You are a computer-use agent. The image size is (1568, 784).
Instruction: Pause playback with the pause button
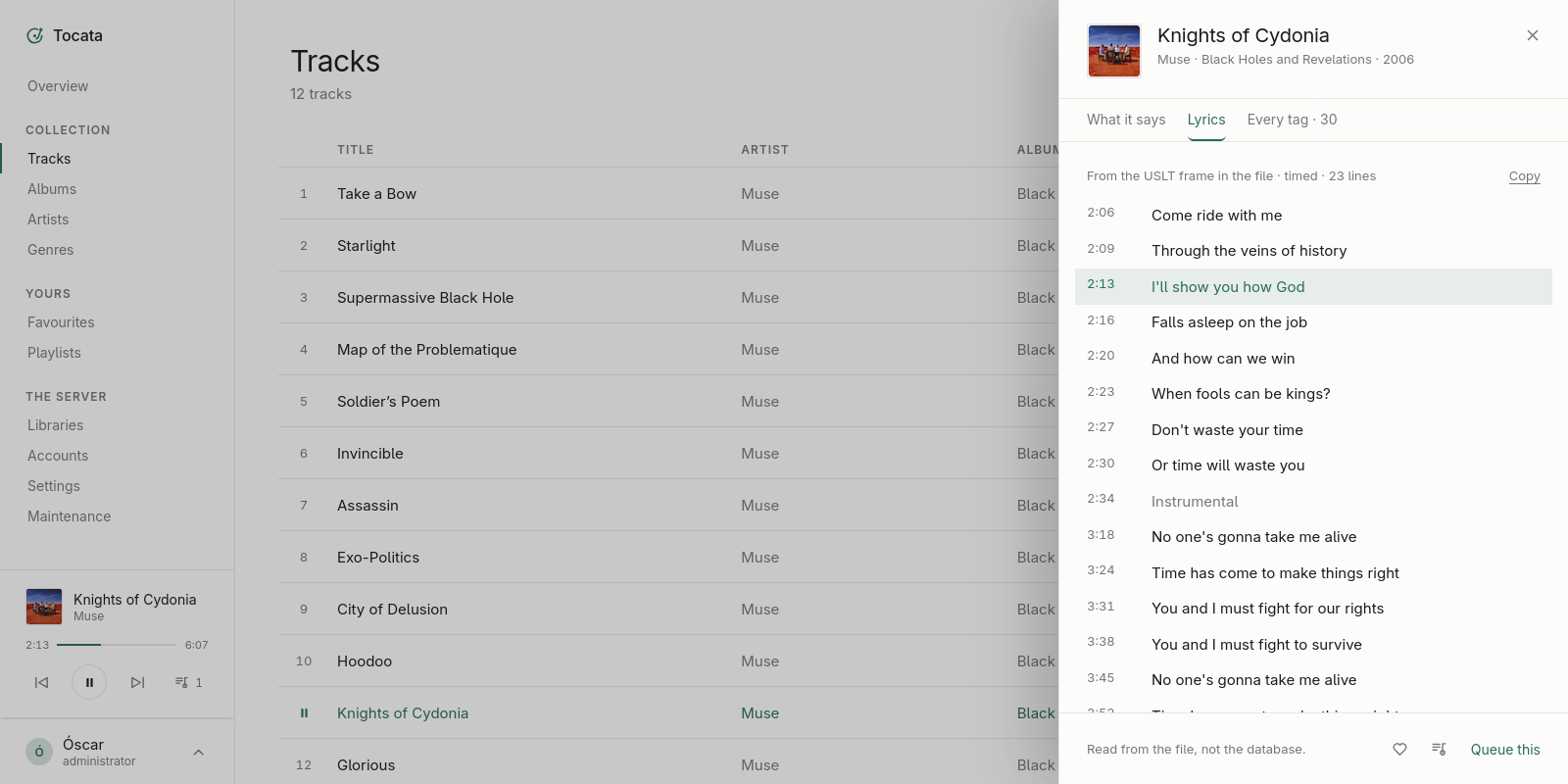tap(89, 682)
